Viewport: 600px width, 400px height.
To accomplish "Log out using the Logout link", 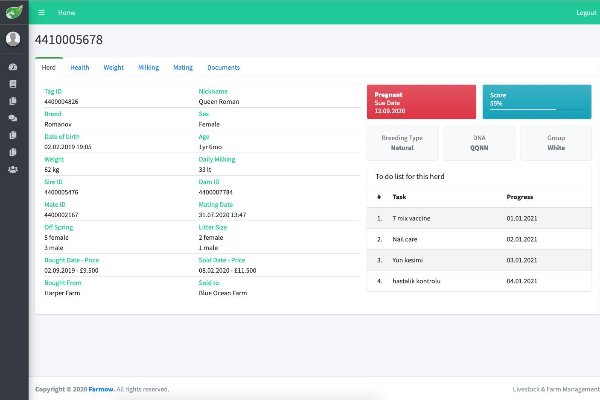I will click(x=586, y=13).
